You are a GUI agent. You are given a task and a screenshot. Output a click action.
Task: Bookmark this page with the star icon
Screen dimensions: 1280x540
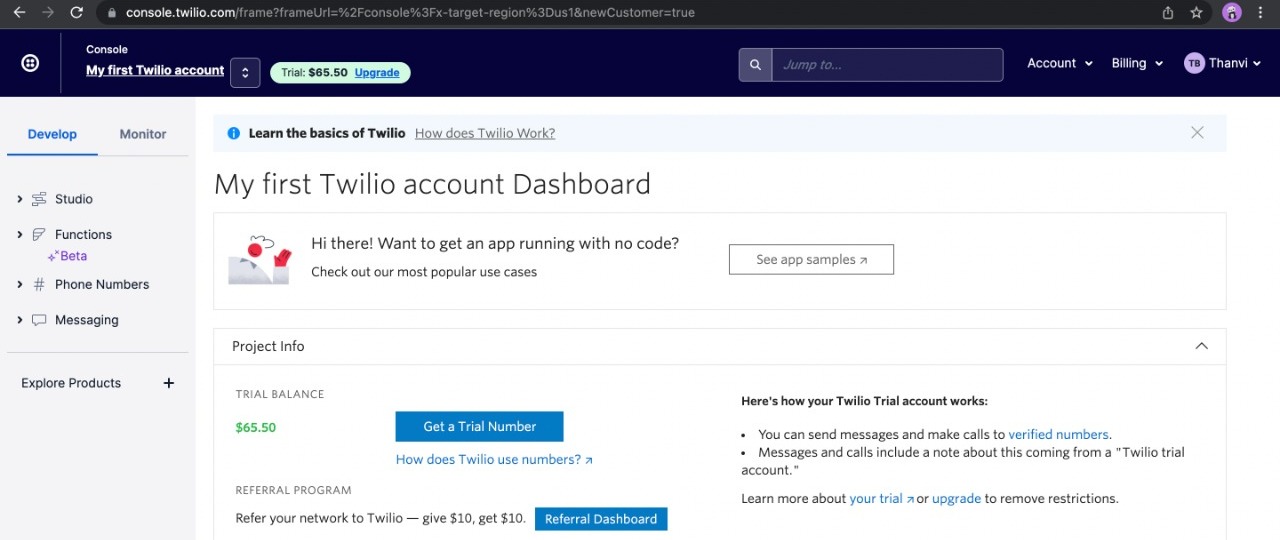pyautogui.click(x=1196, y=13)
